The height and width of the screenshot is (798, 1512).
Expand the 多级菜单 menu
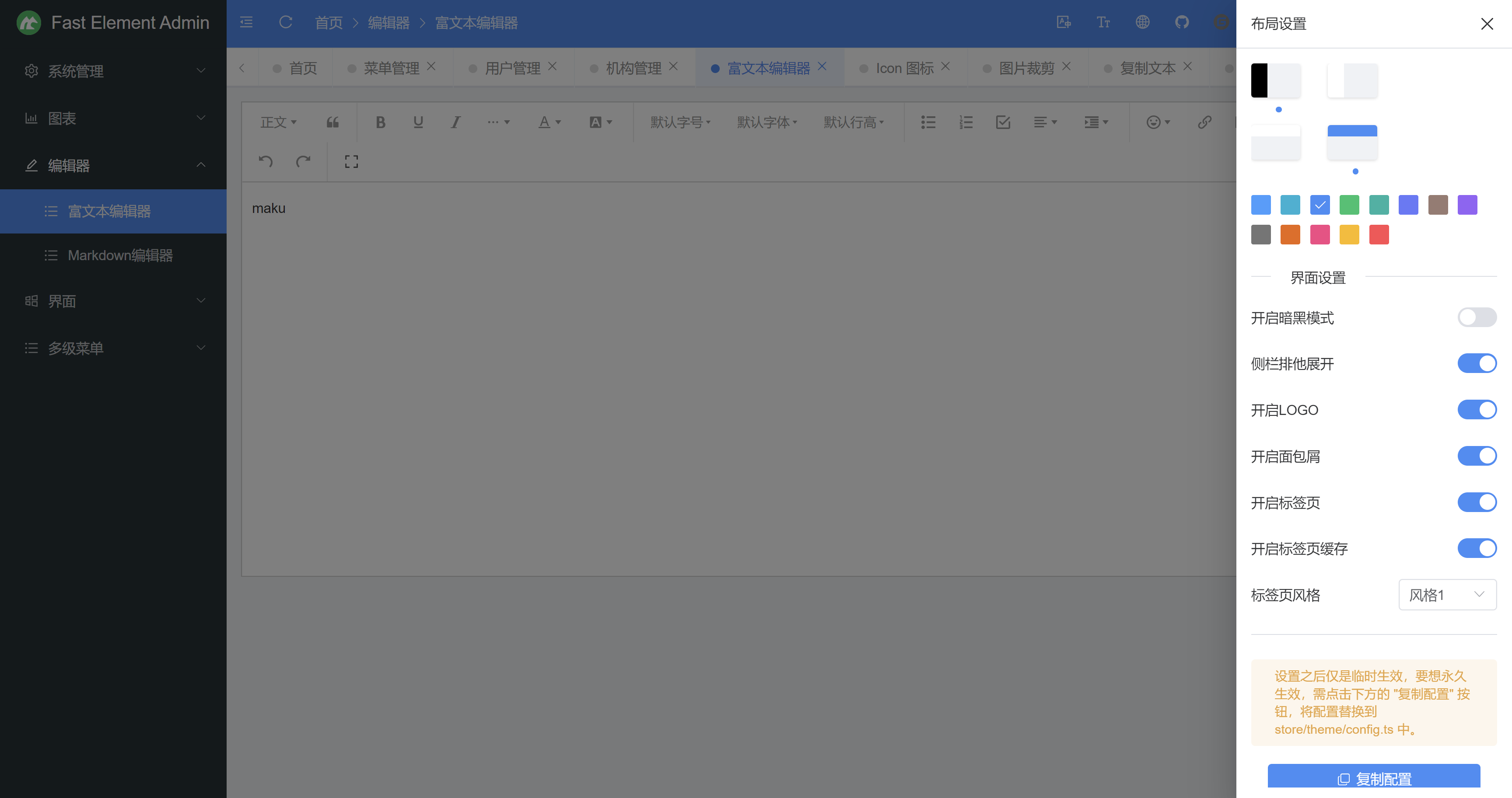tap(113, 348)
